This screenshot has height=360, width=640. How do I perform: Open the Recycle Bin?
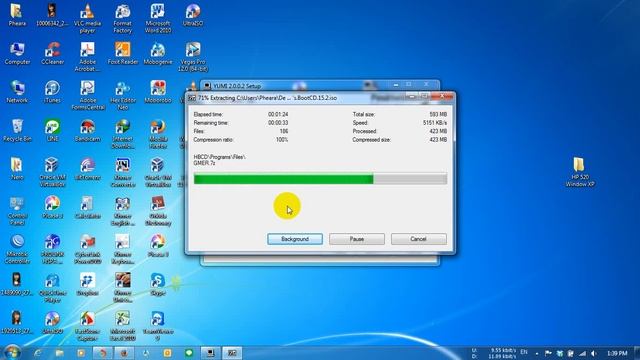[17, 131]
